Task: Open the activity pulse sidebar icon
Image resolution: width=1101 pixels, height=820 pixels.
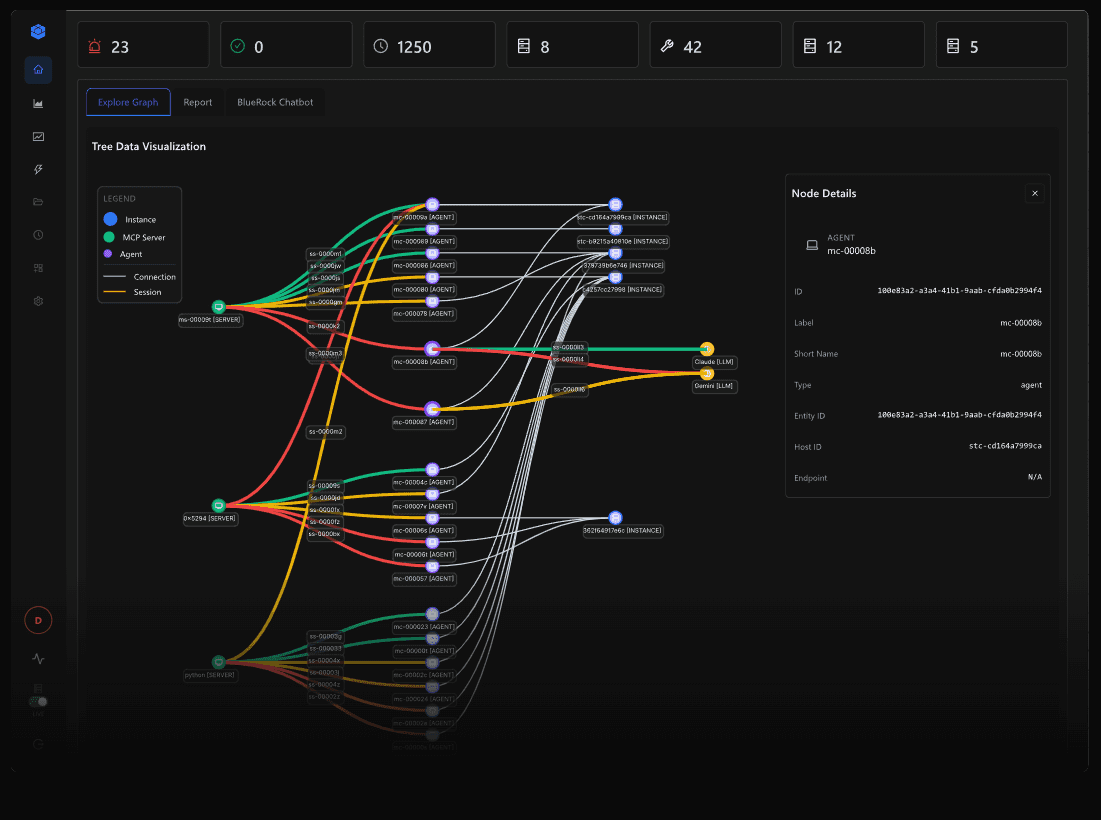Action: [x=39, y=659]
